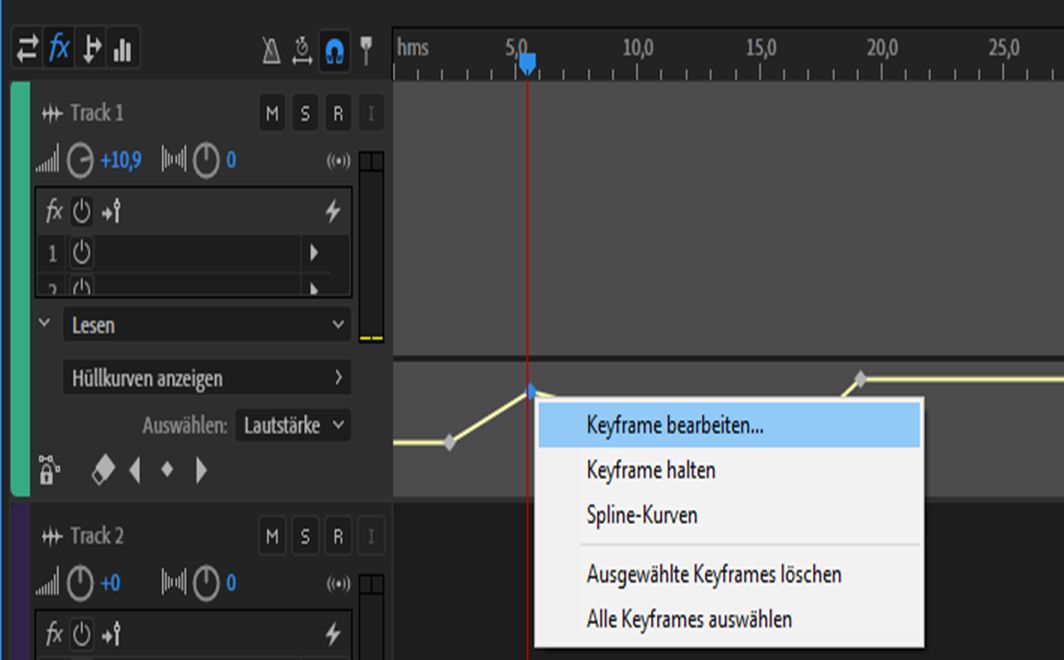
Task: Click the lightning icon in Track 1 effects rack
Action: pos(335,211)
